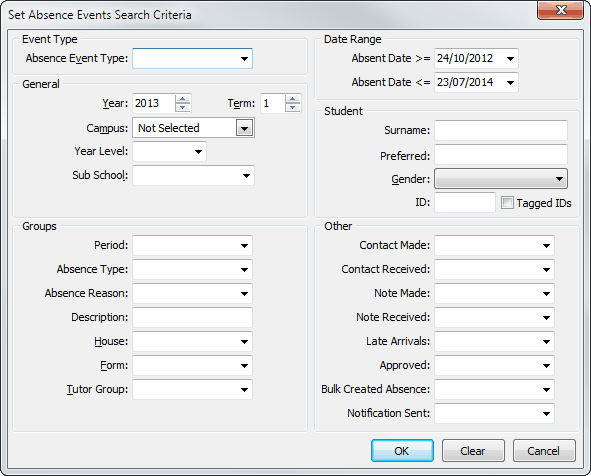The image size is (591, 476).
Task: Decrease the Term spinner value
Action: click(x=292, y=108)
